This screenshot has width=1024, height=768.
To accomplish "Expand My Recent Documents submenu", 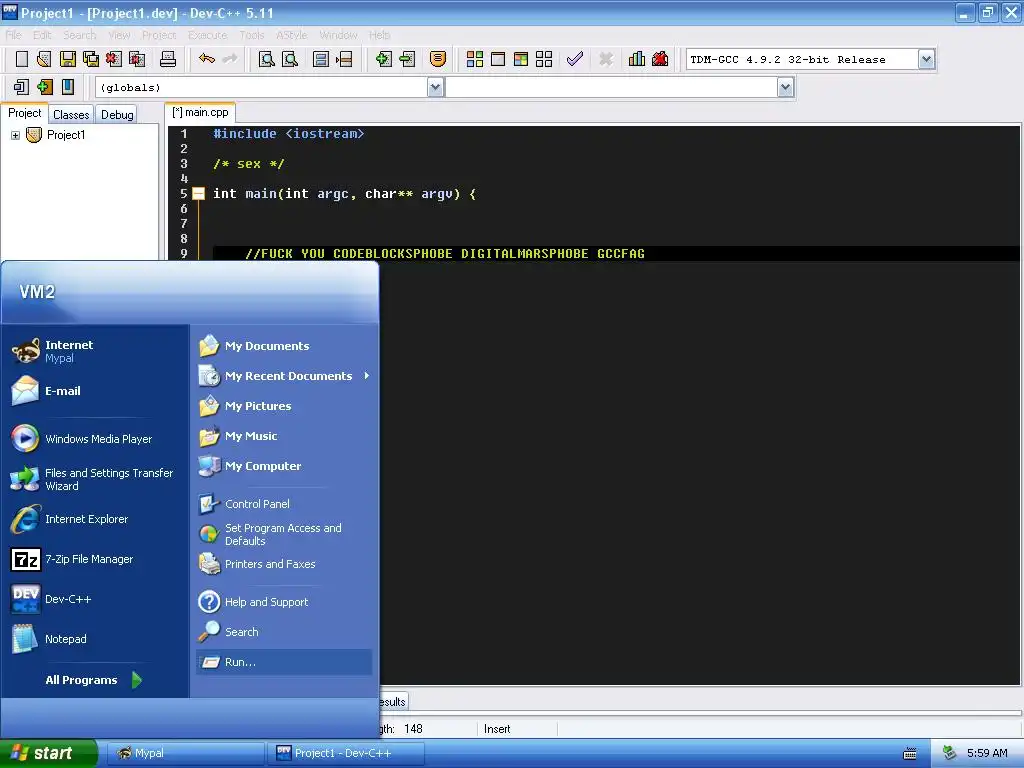I will click(x=285, y=376).
